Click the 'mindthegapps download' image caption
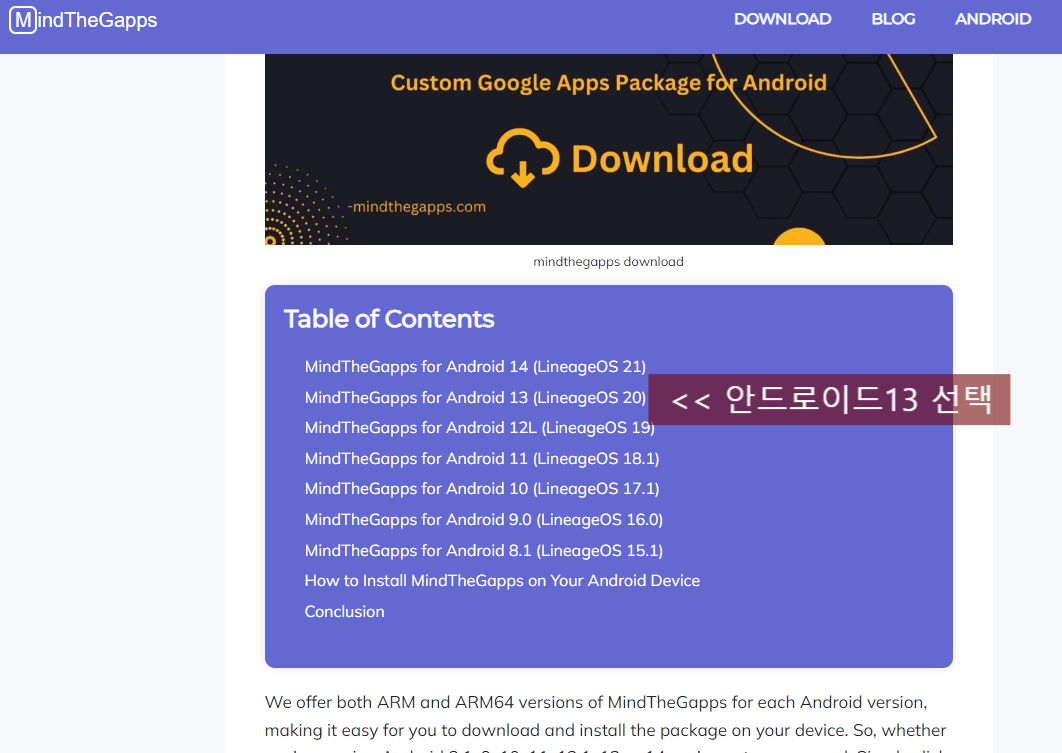Viewport: 1062px width, 753px height. pyautogui.click(x=608, y=261)
